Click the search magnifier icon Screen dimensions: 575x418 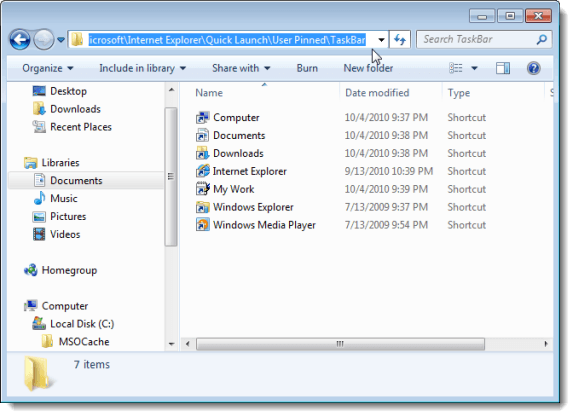[x=542, y=40]
